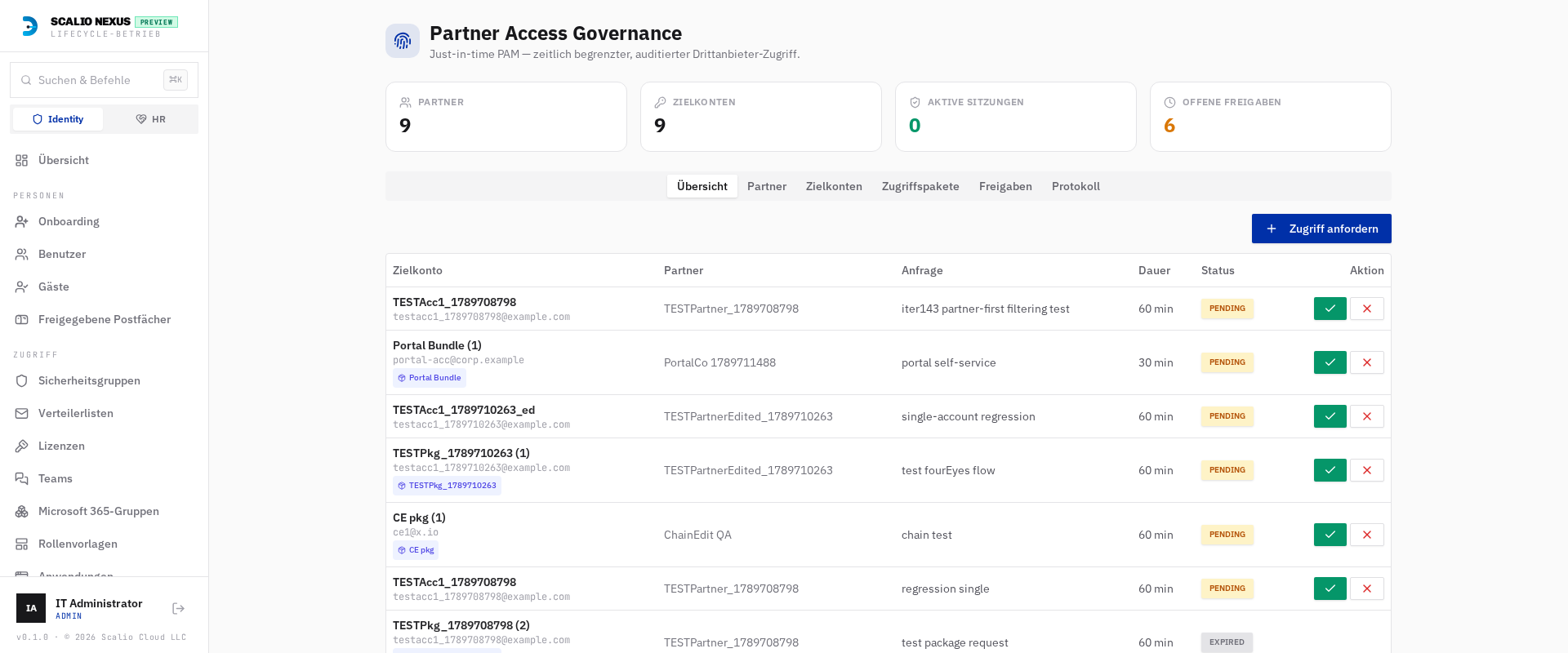Focus the Suchen & Befehle search field
1568x653 pixels.
click(104, 80)
